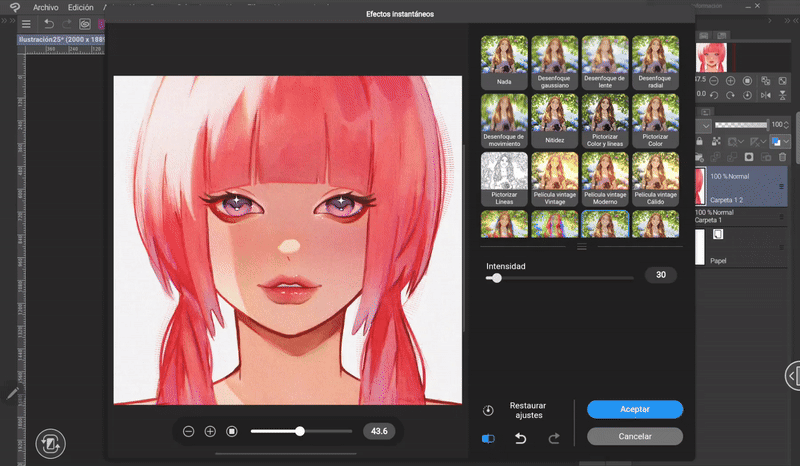
Task: Click the restore settings clock icon
Action: click(488, 410)
